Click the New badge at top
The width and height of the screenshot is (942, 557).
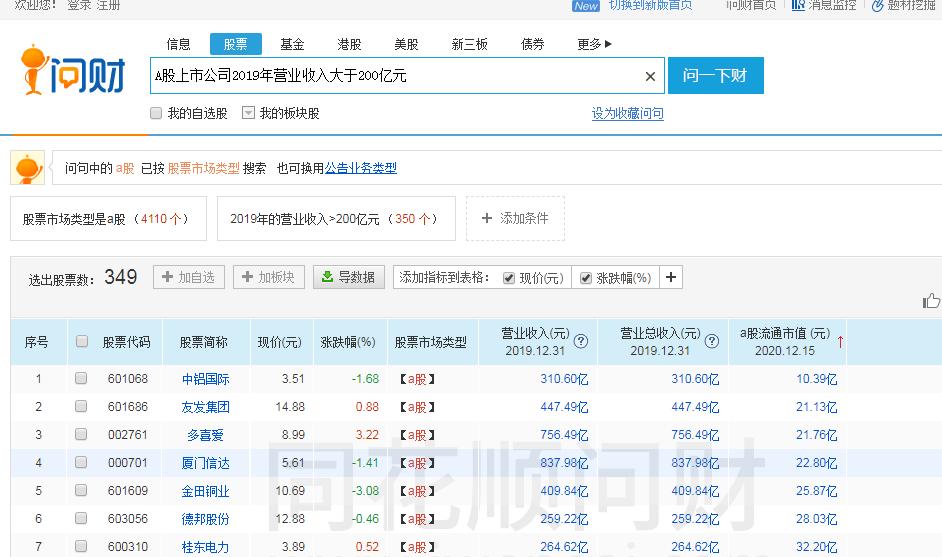click(586, 5)
